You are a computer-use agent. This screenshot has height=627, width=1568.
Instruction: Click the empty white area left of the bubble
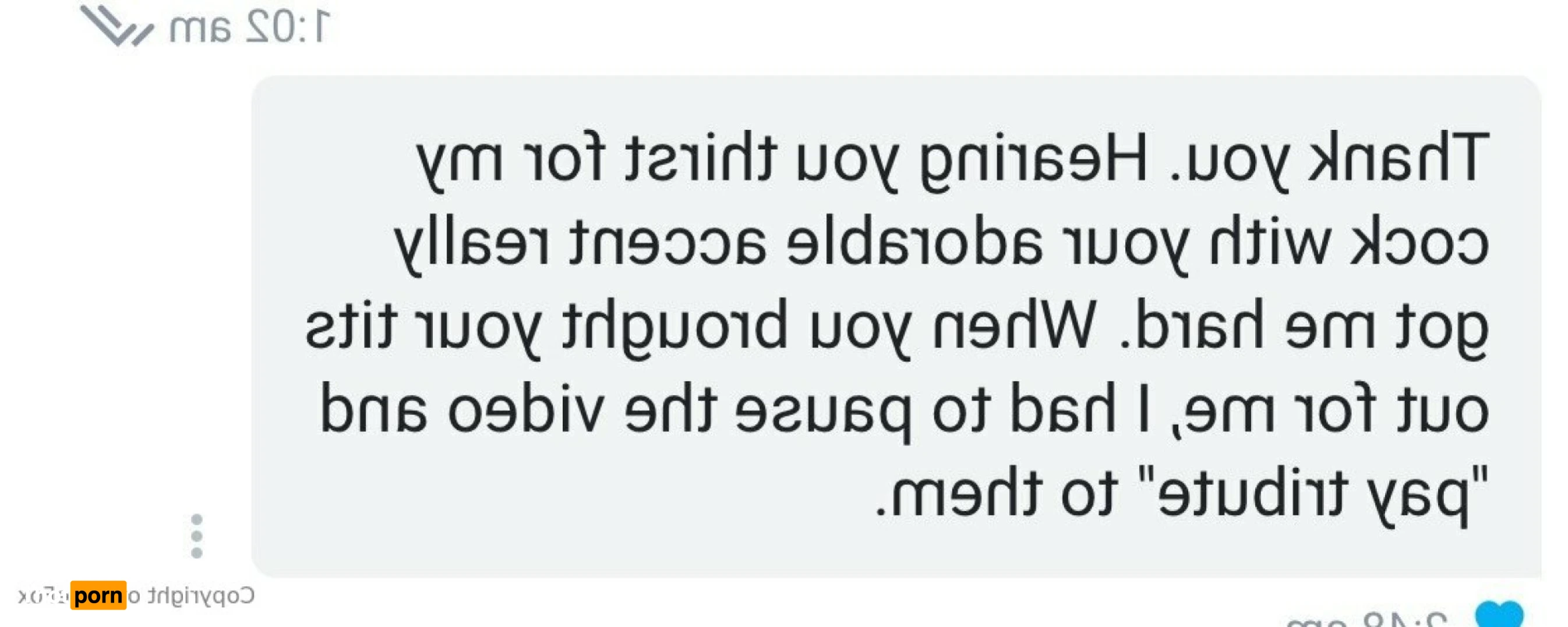122,304
